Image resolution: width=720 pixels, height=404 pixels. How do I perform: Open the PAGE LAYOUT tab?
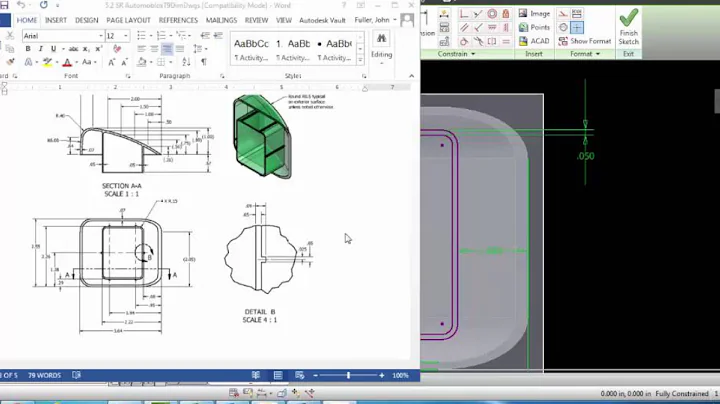tap(129, 20)
